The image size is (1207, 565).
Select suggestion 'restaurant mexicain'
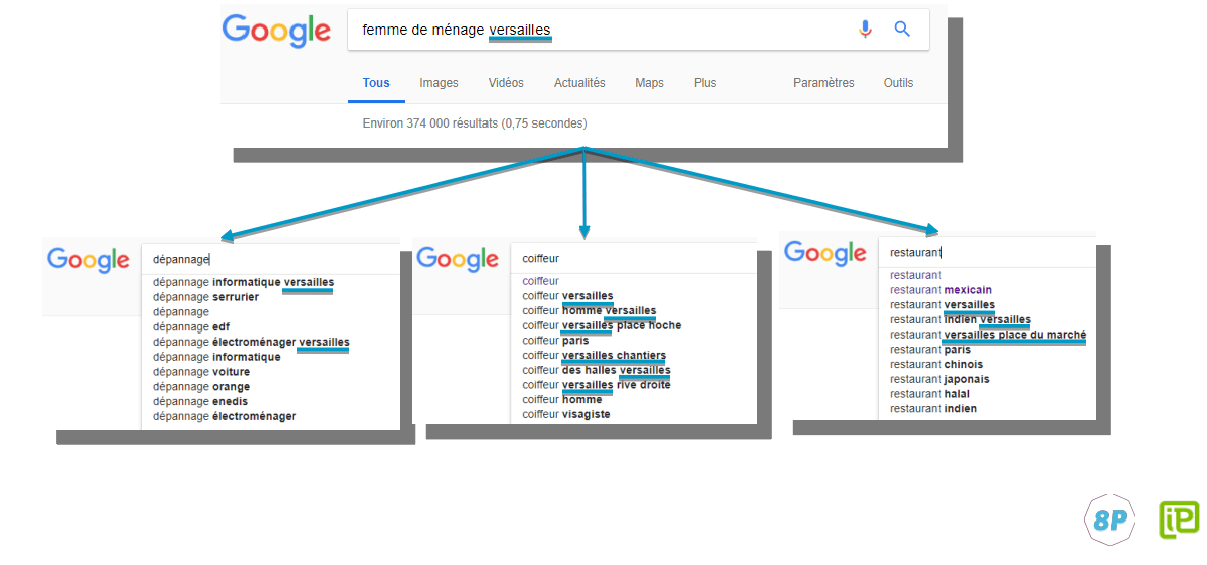[x=941, y=290]
